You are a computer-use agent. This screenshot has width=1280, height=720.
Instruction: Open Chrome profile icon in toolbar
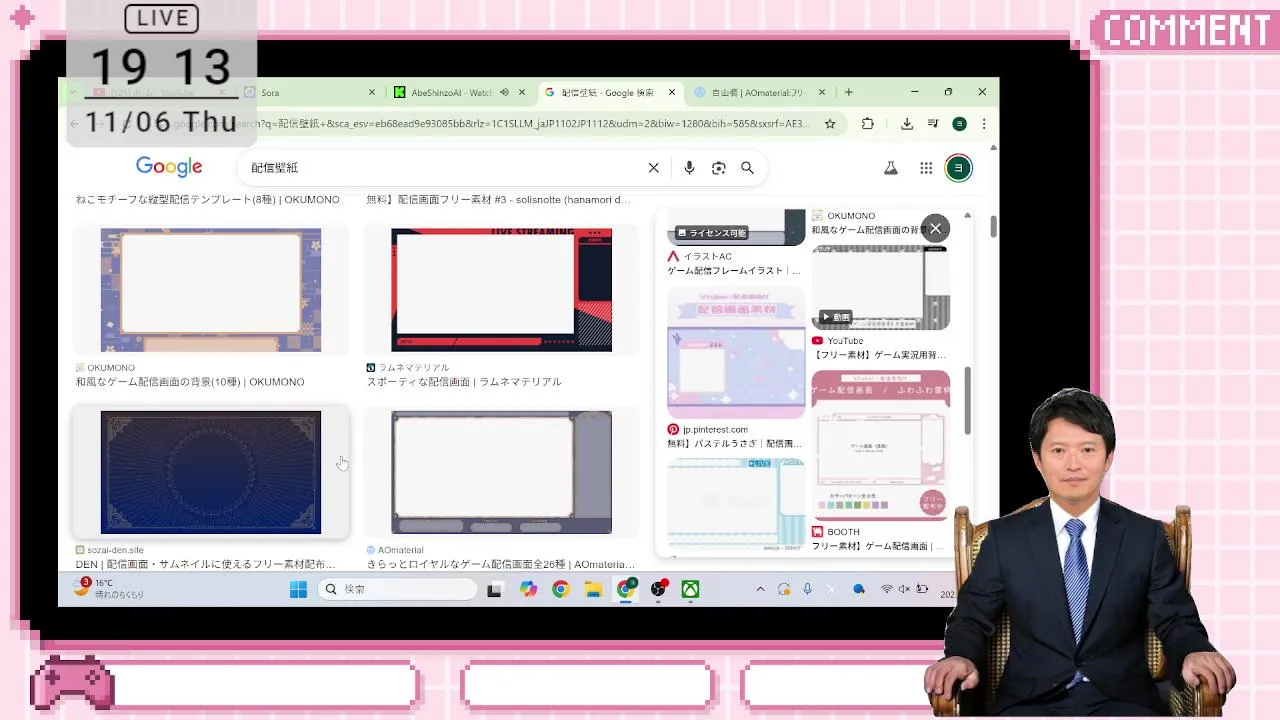click(959, 124)
